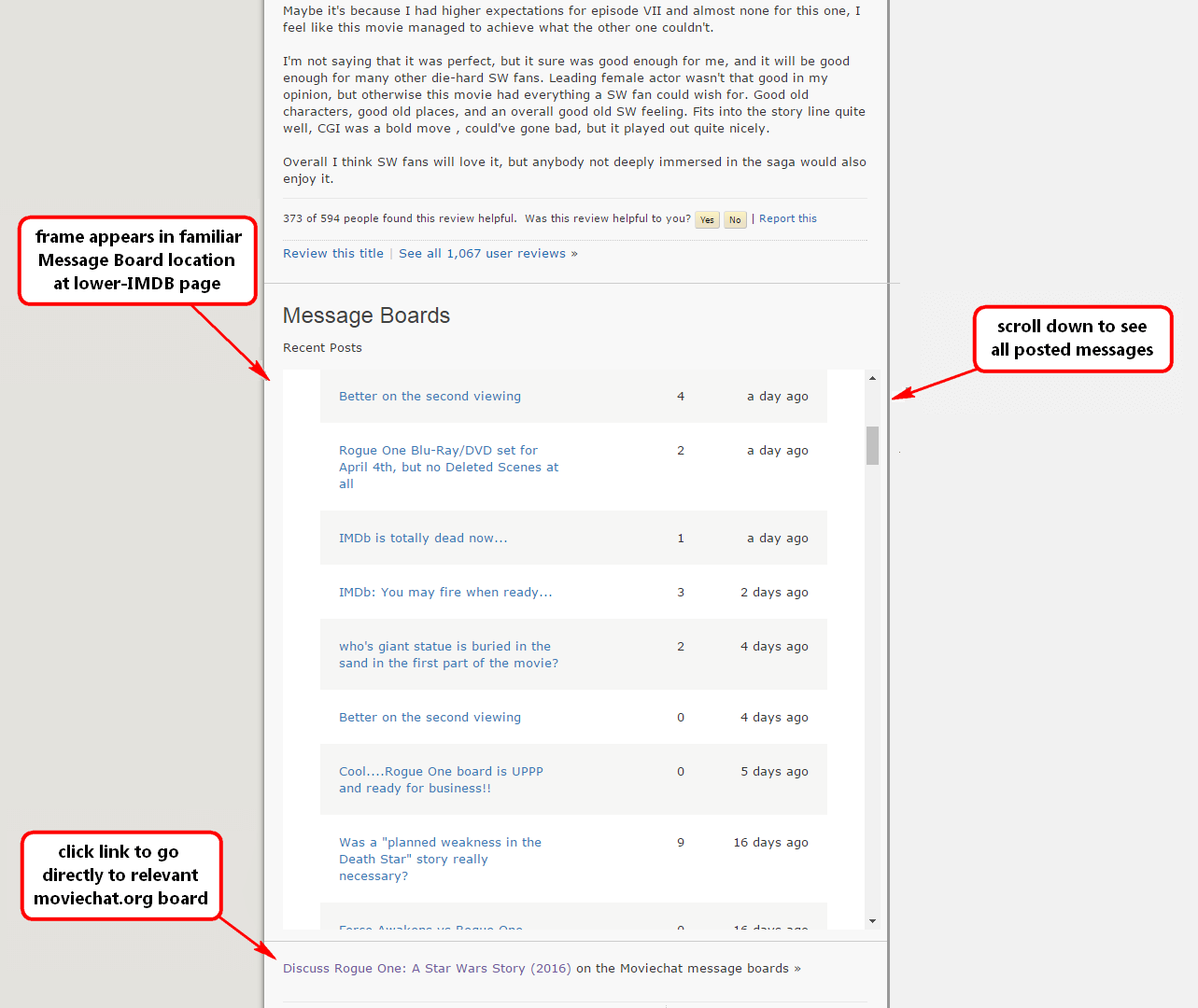The height and width of the screenshot is (1008, 1198).
Task: Open the Review this title link
Action: pos(333,254)
